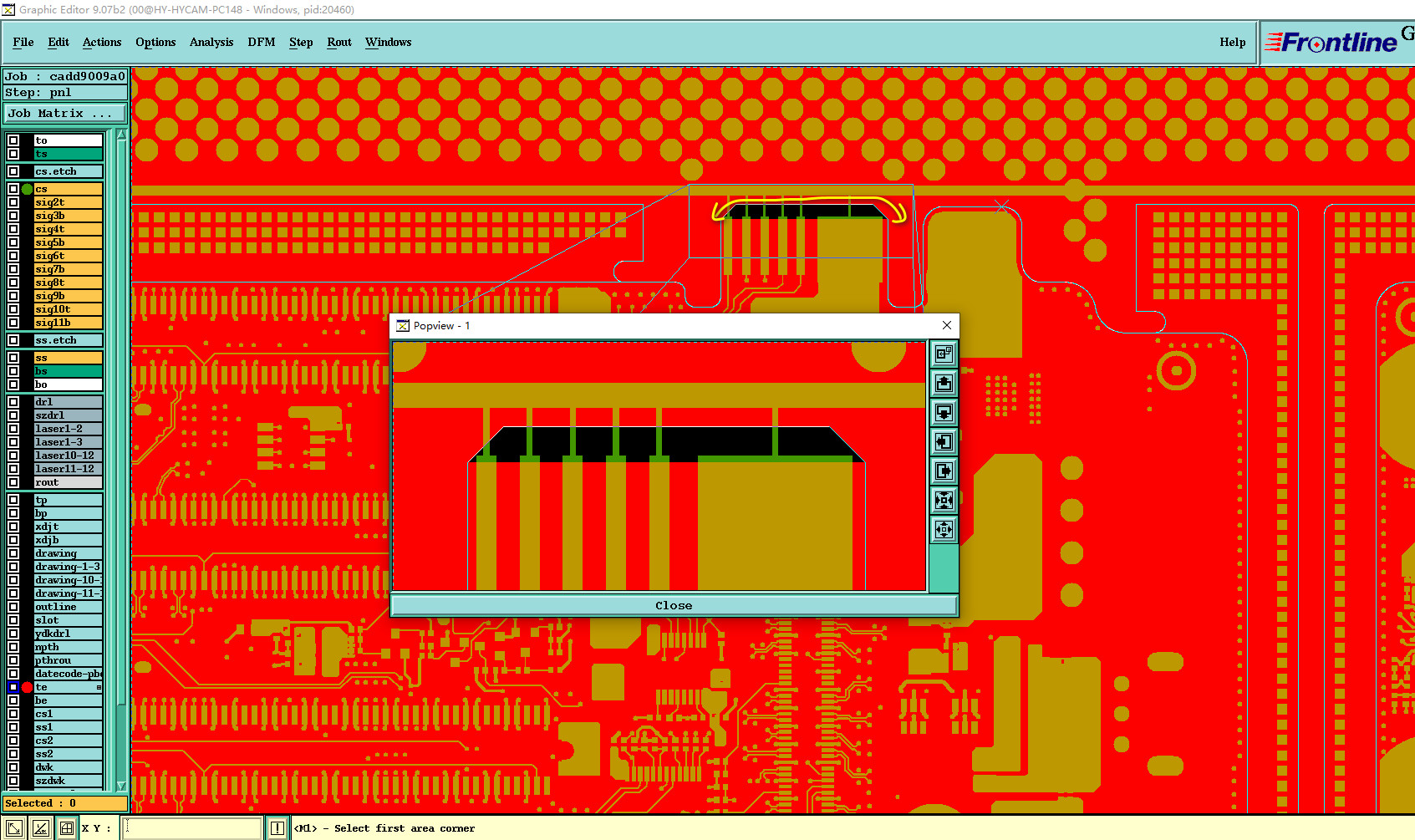1415x840 pixels.
Task: Click the 'Step: pnl' label
Action: (x=65, y=93)
